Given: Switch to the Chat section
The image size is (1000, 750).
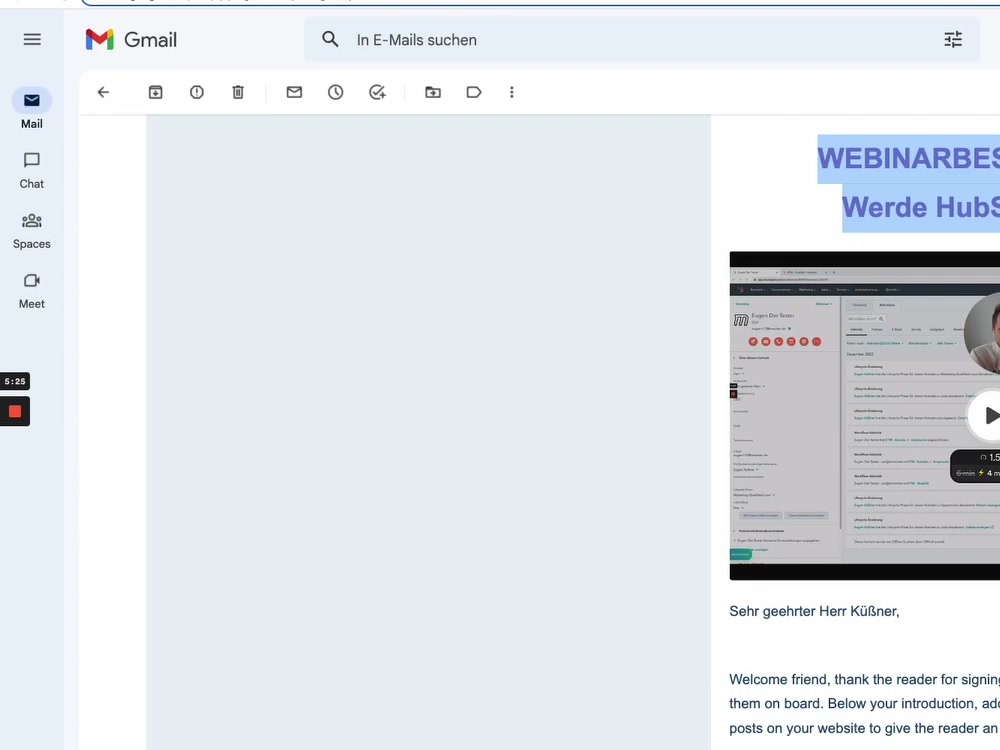Looking at the screenshot, I should (31, 170).
